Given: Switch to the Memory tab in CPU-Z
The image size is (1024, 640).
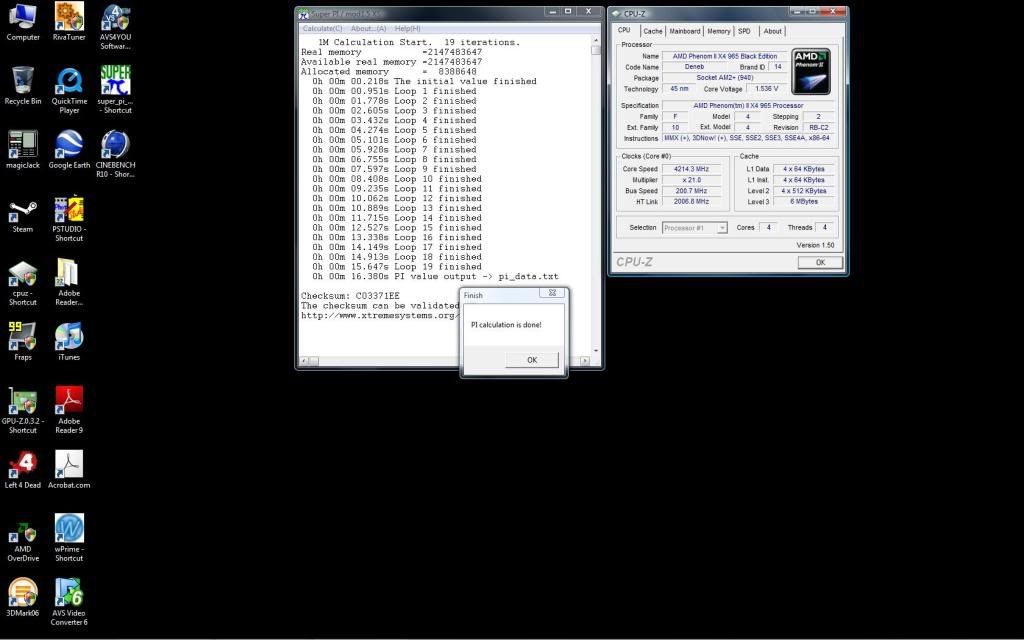Looking at the screenshot, I should pos(718,31).
